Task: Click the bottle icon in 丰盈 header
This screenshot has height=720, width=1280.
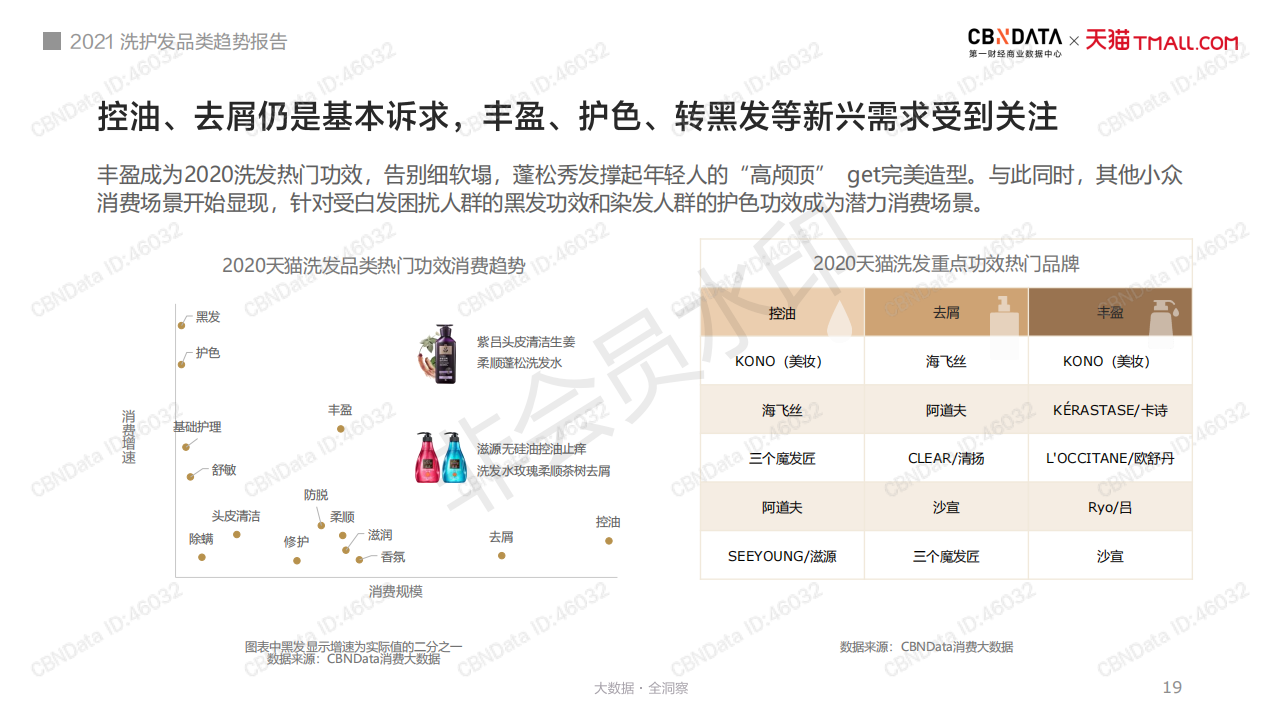Action: pos(1163,318)
